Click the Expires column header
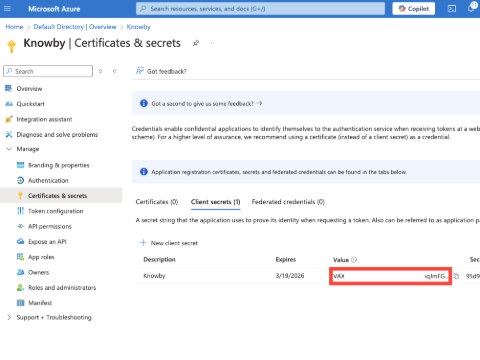480x360 pixels. click(x=286, y=259)
